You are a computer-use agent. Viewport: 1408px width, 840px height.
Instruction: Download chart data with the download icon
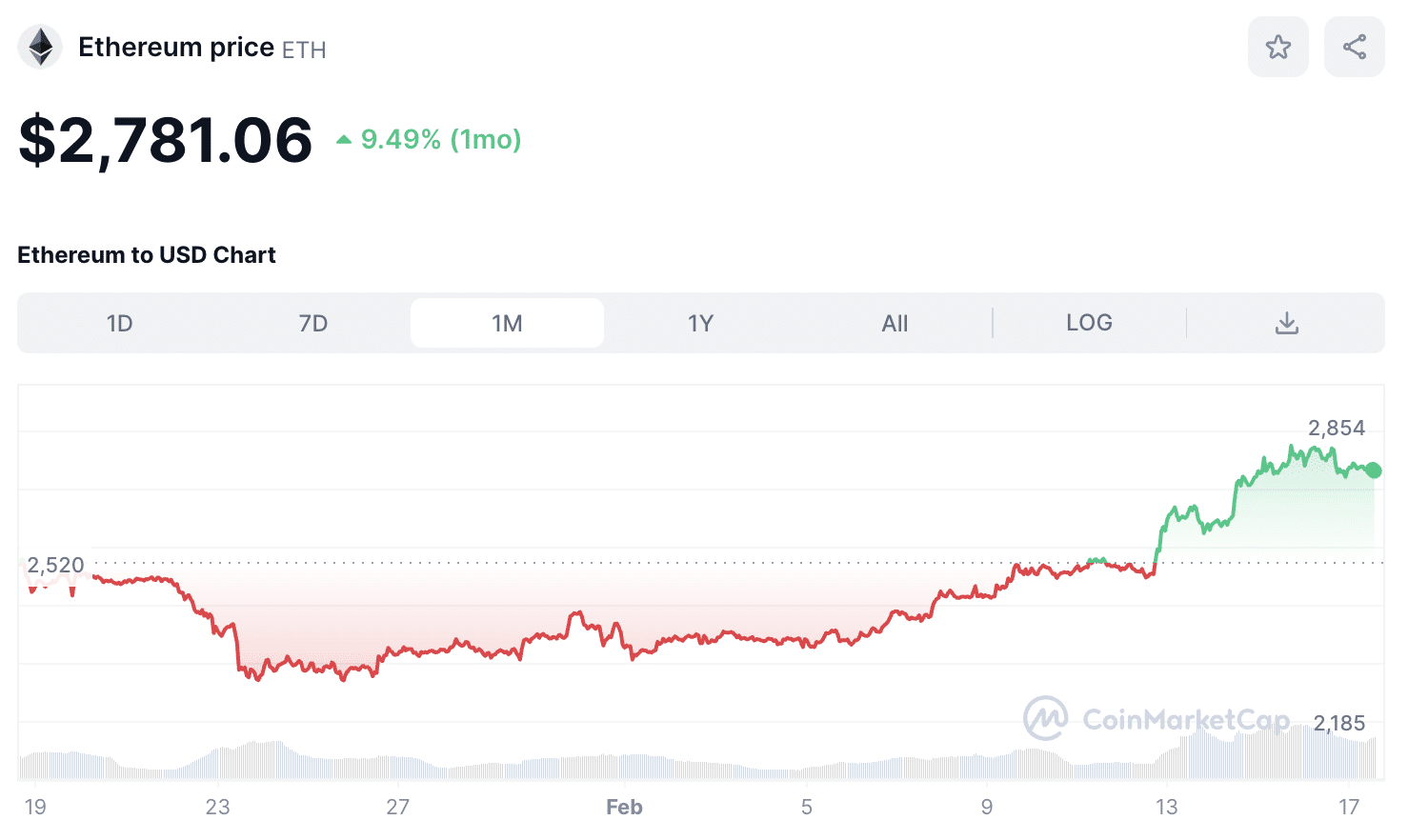(x=1286, y=323)
